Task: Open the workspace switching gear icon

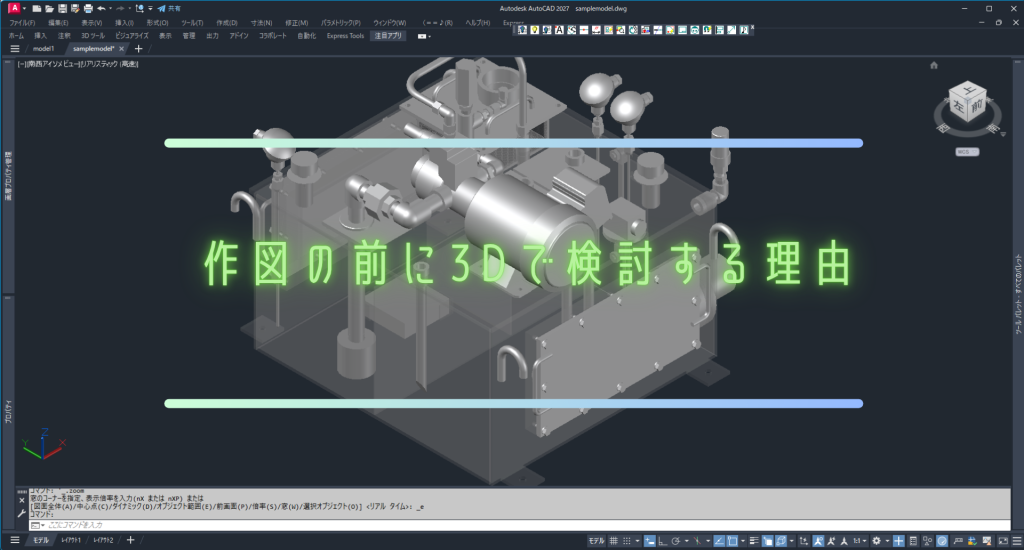Action: pos(877,541)
